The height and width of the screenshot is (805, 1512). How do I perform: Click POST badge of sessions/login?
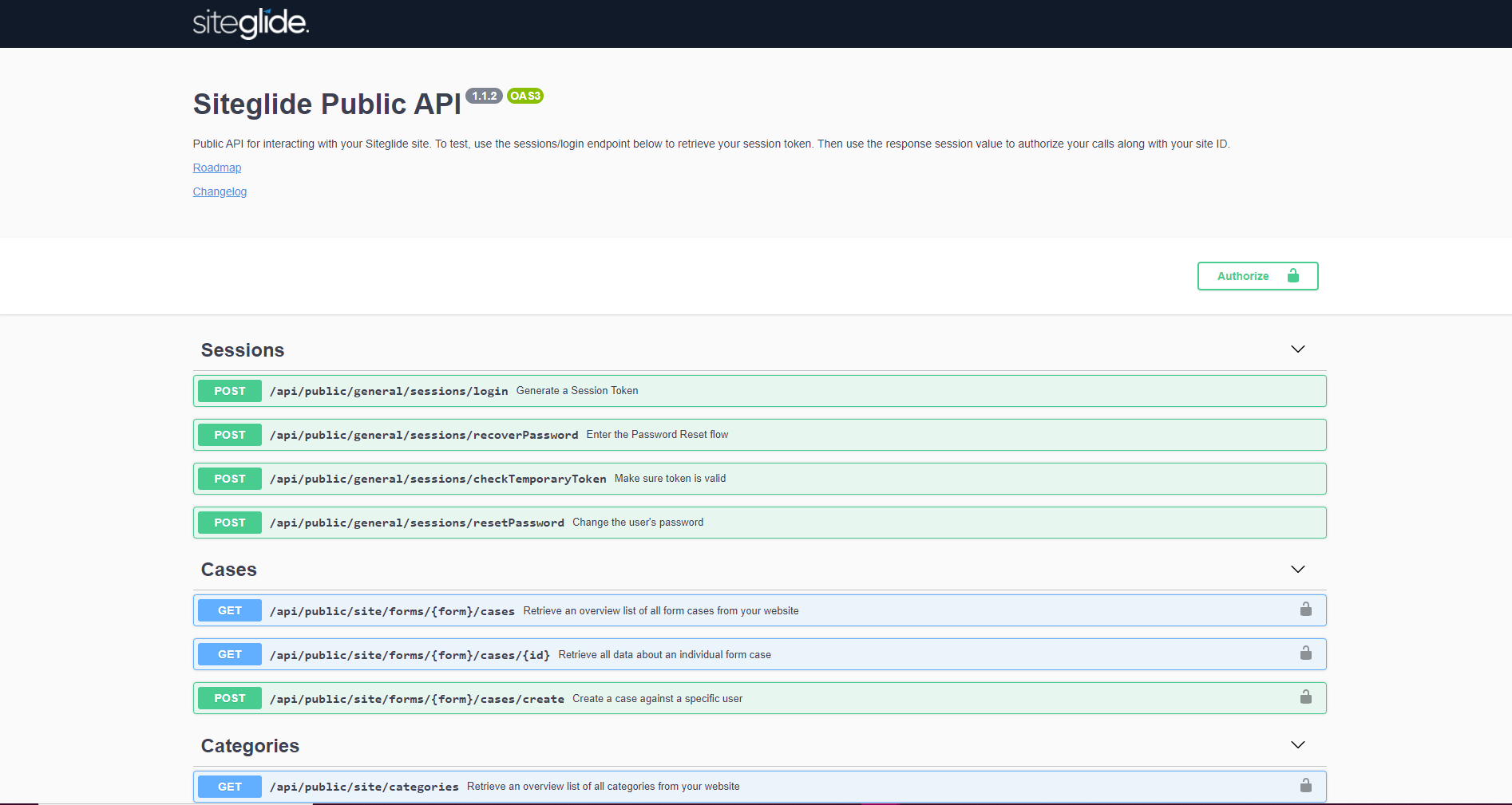coord(230,391)
